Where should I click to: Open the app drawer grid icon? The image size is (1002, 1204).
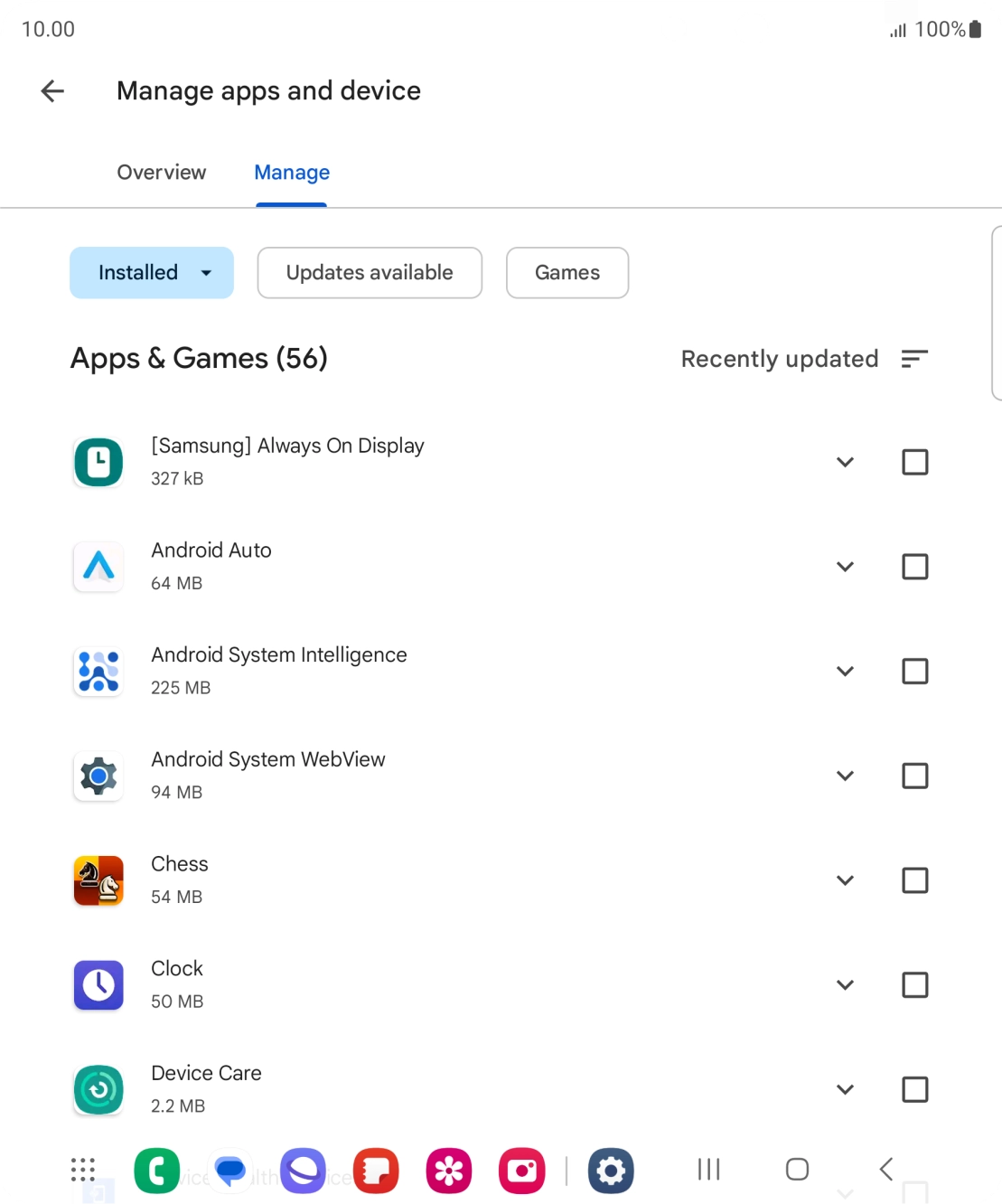coord(83,1170)
